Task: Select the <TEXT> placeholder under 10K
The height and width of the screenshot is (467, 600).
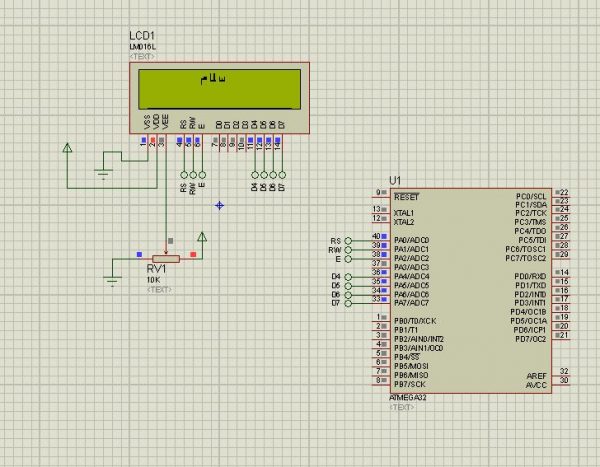Action: pyautogui.click(x=159, y=290)
